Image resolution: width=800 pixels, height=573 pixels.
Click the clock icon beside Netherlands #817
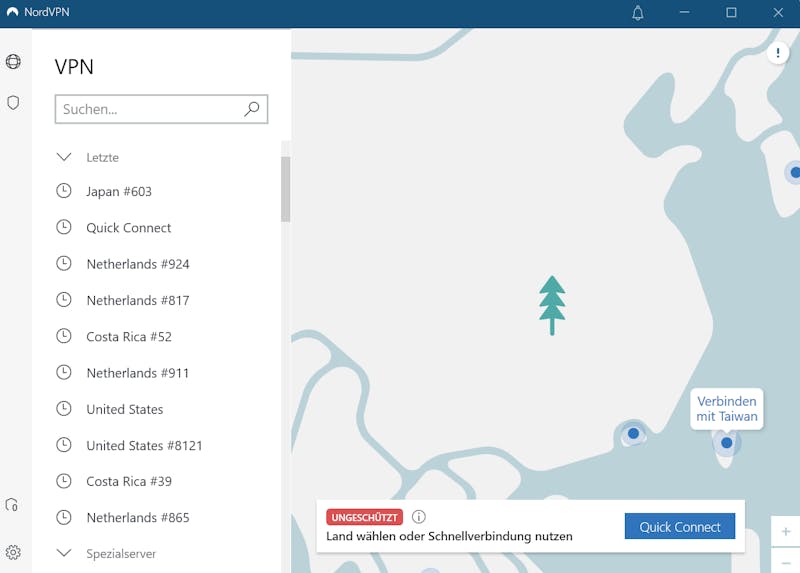[64, 300]
